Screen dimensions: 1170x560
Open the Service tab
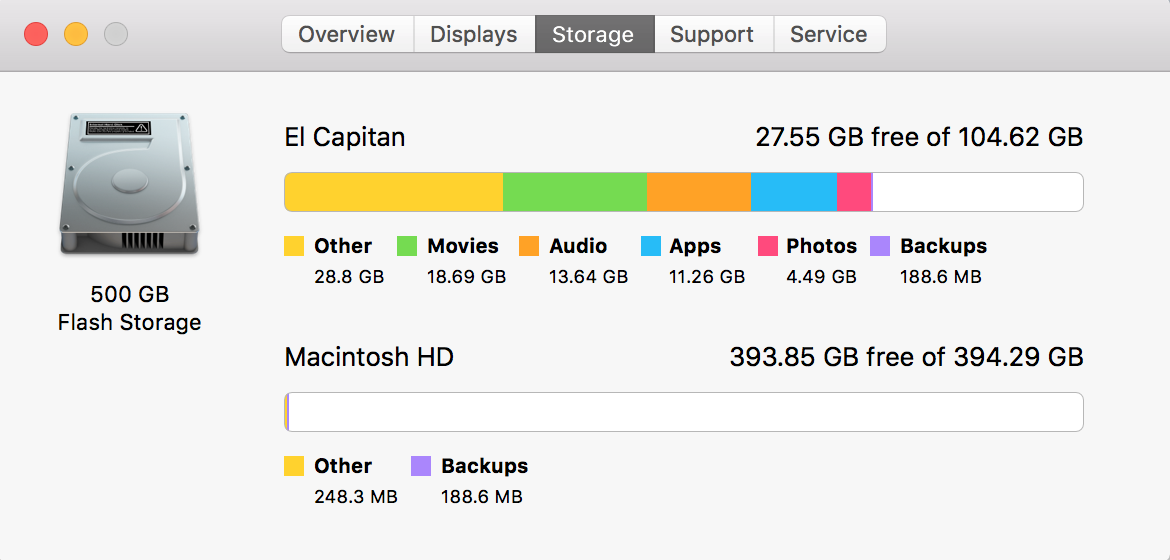[829, 34]
